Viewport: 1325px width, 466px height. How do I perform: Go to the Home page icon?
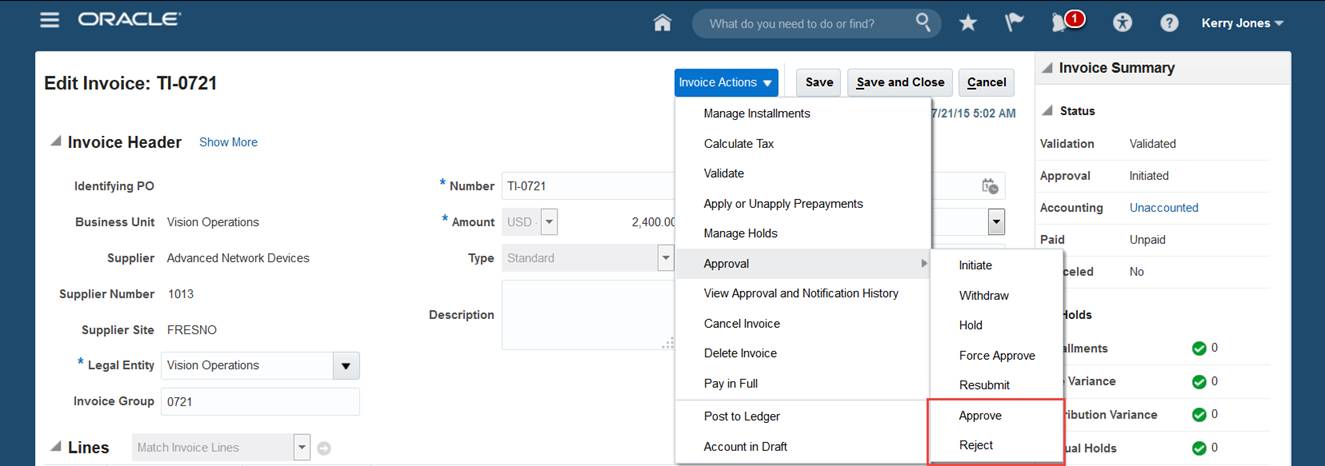coord(662,22)
